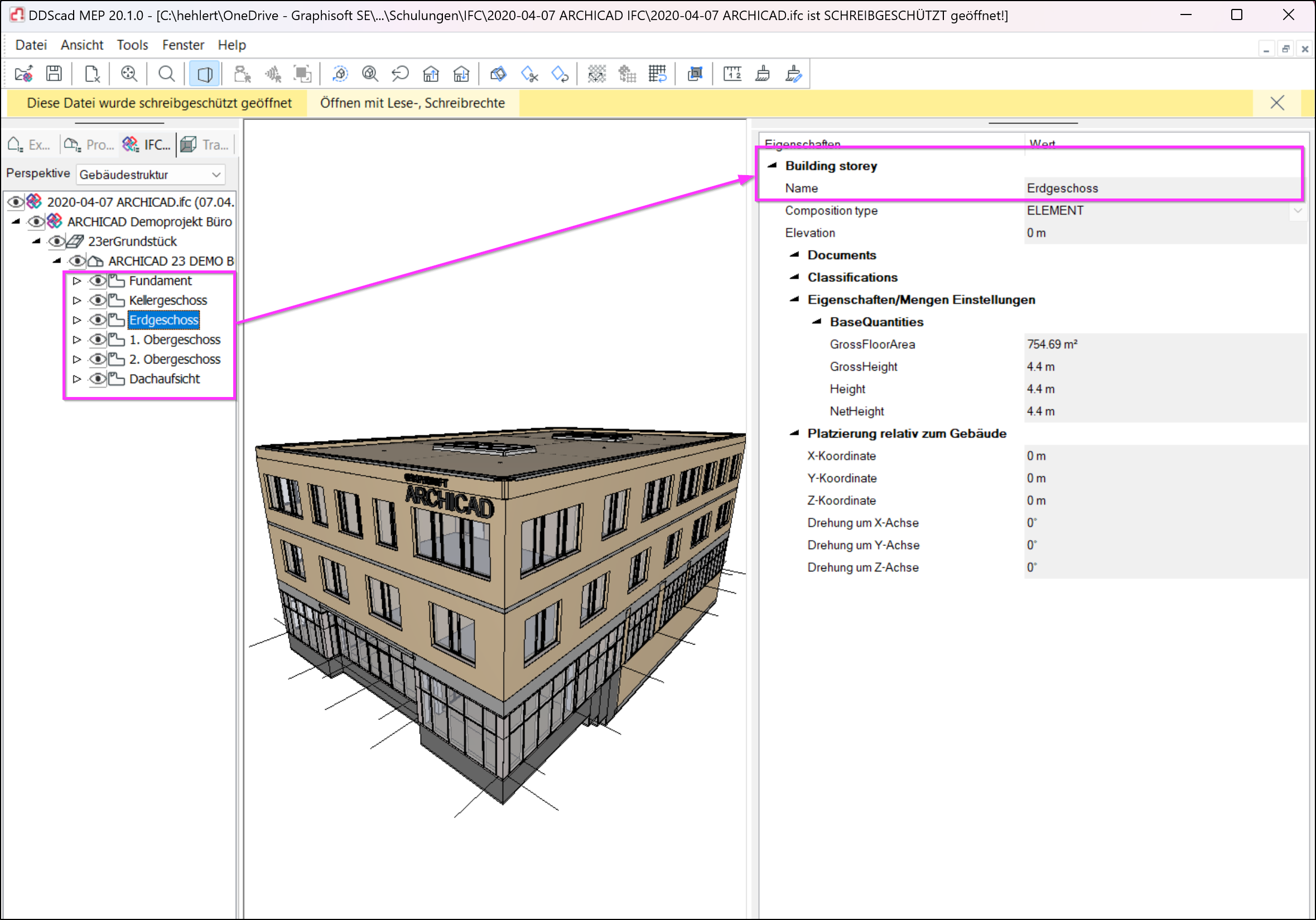Viewport: 1316px width, 920px height.
Task: Click the cut plane scissors icon
Action: pos(529,74)
